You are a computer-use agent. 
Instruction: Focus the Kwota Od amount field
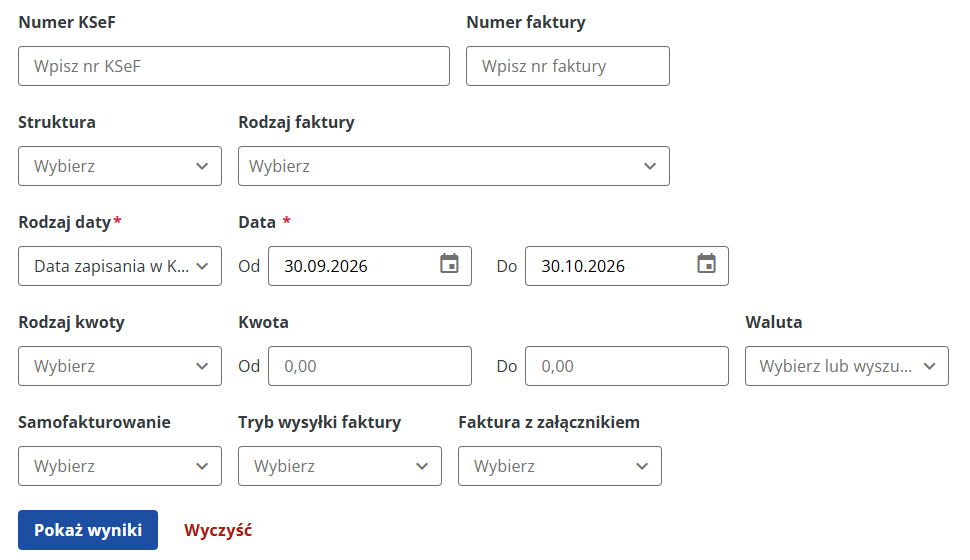pyautogui.click(x=370, y=366)
